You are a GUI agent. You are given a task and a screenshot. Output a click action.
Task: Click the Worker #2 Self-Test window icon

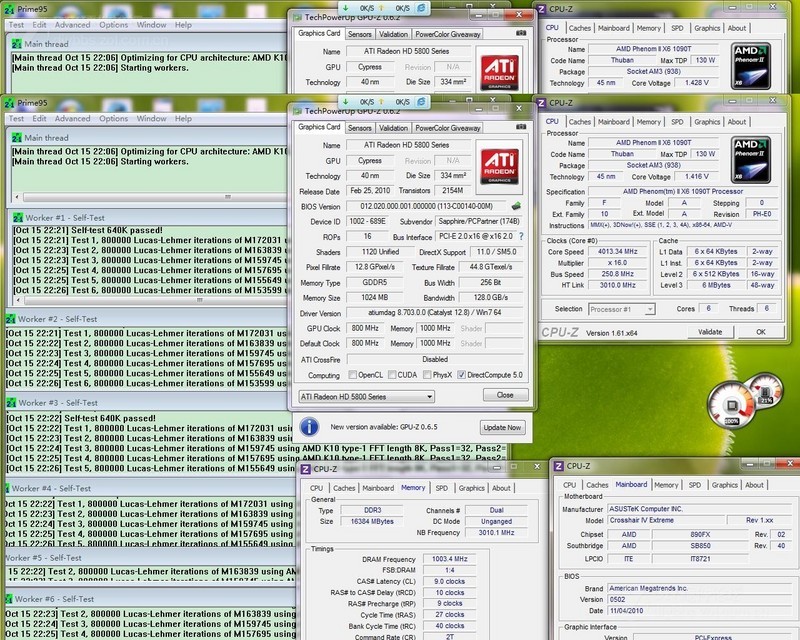[x=11, y=319]
